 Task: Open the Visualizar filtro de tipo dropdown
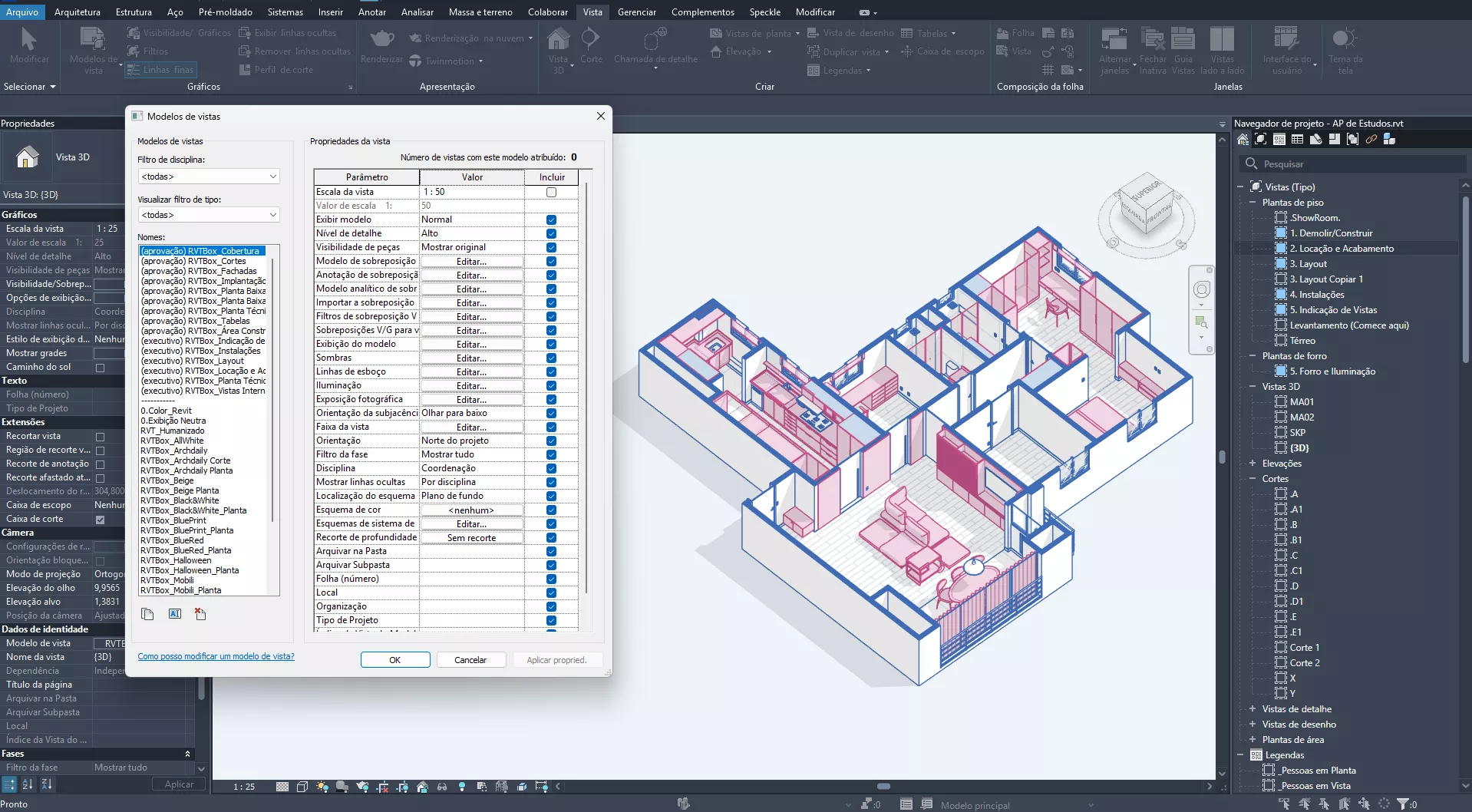[x=208, y=215]
